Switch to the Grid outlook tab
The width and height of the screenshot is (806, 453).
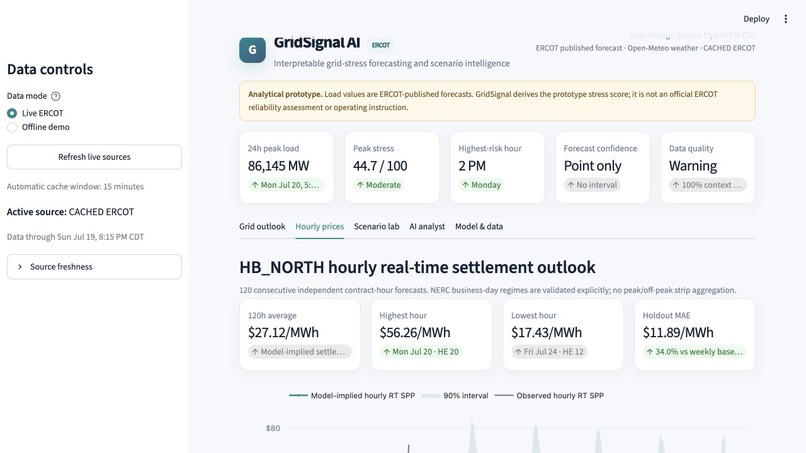coord(262,226)
